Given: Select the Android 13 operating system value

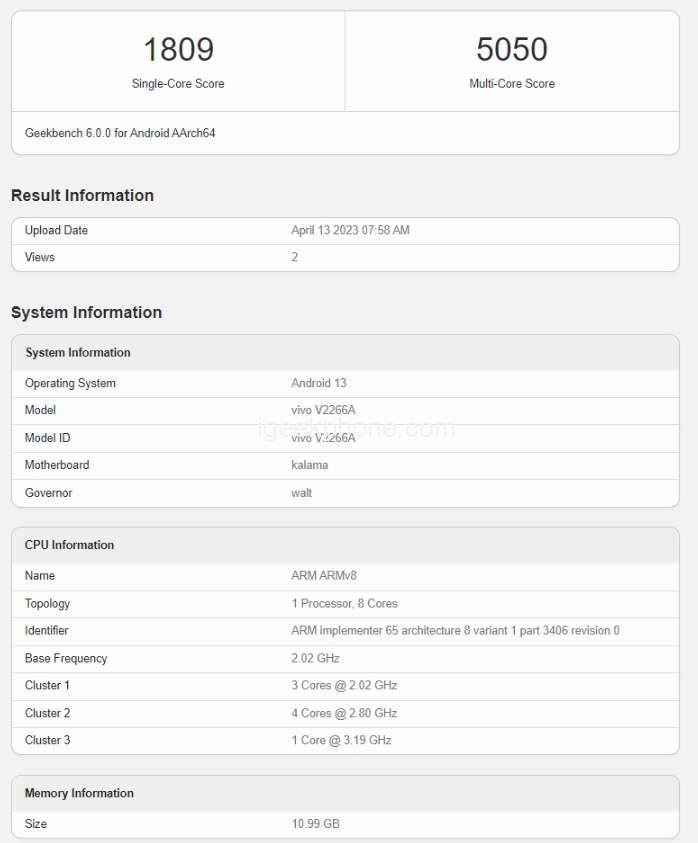Looking at the screenshot, I should tap(318, 383).
